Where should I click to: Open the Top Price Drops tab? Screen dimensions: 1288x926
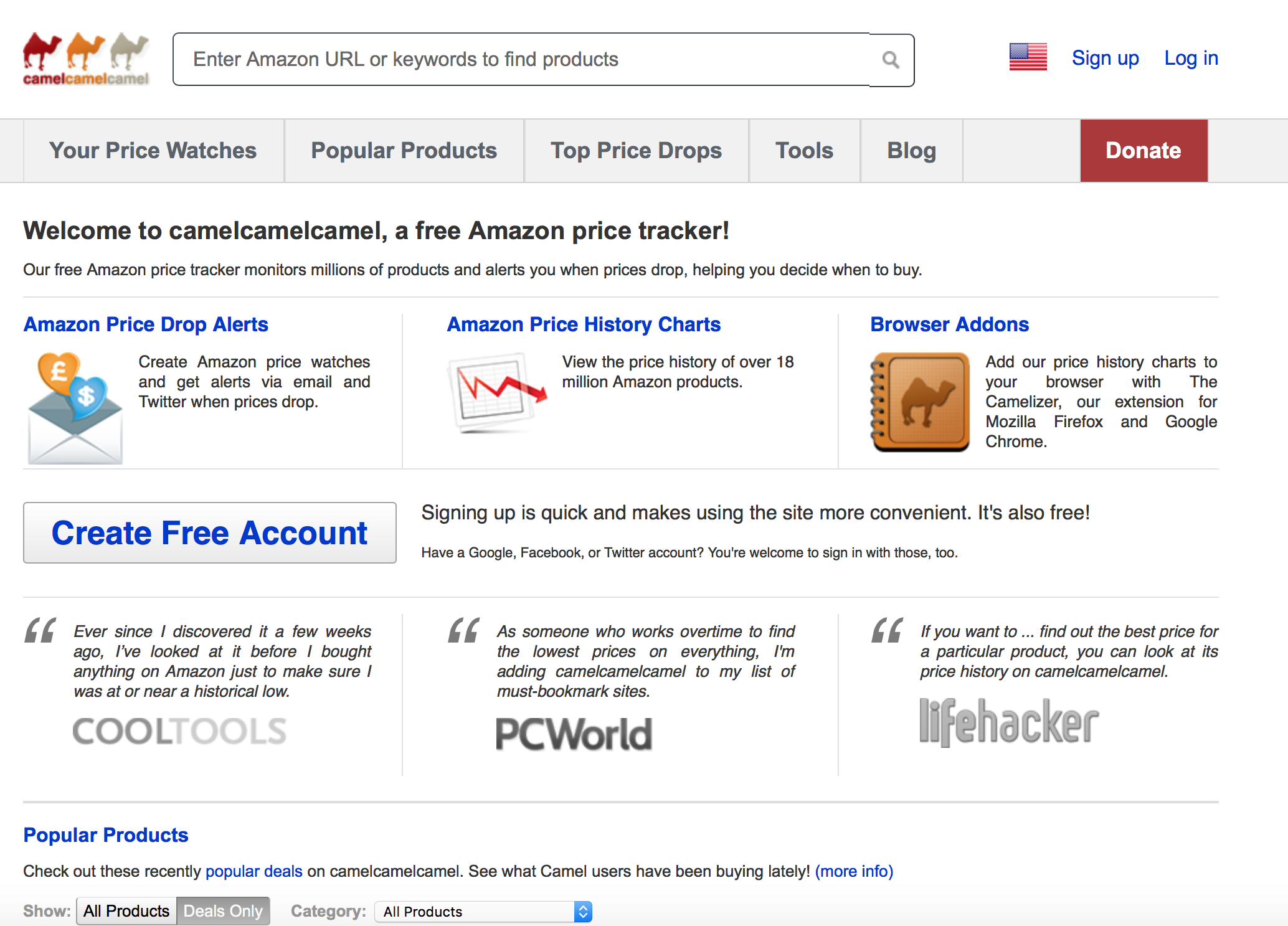(636, 151)
